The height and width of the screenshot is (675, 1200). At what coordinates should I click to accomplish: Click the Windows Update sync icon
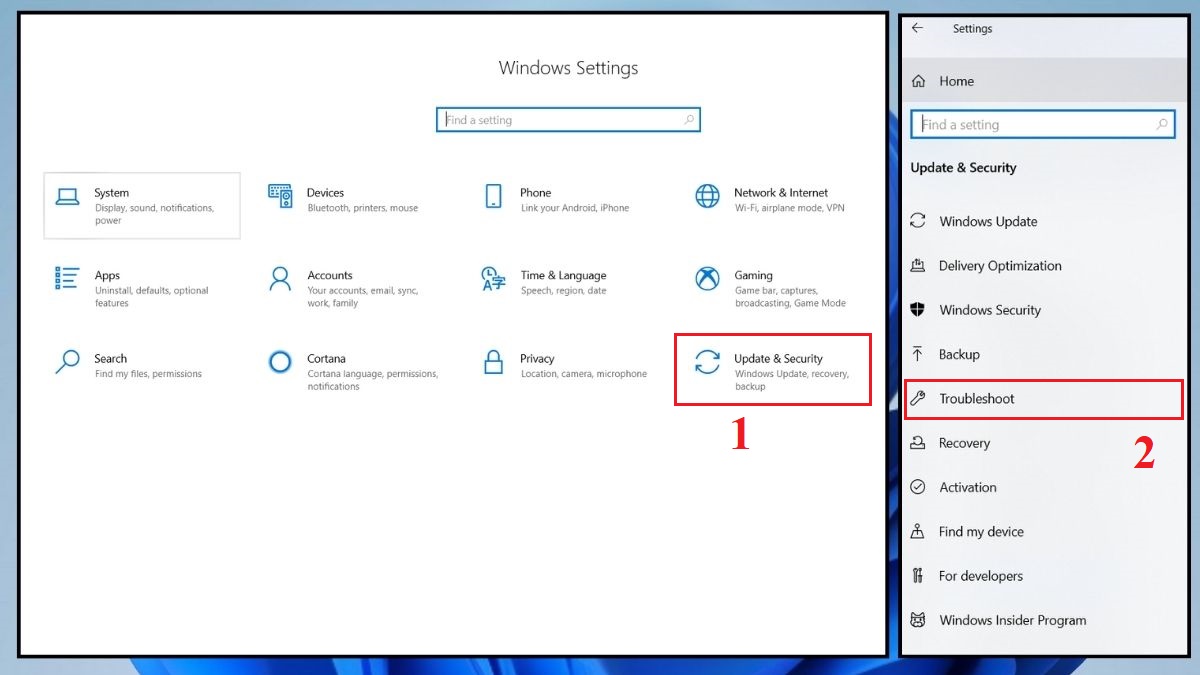click(x=918, y=221)
